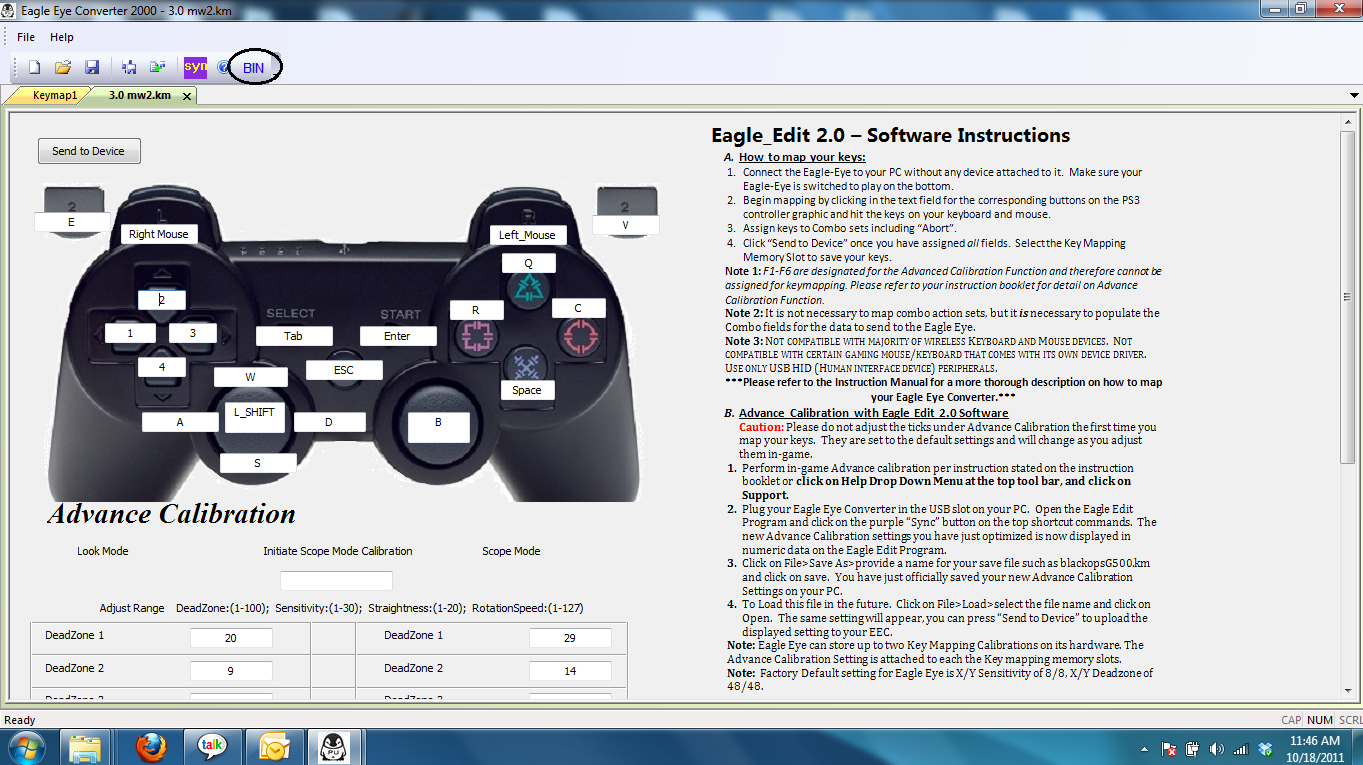This screenshot has height=765, width=1363.
Task: Open Windows Explorer from the taskbar
Action: [x=86, y=747]
